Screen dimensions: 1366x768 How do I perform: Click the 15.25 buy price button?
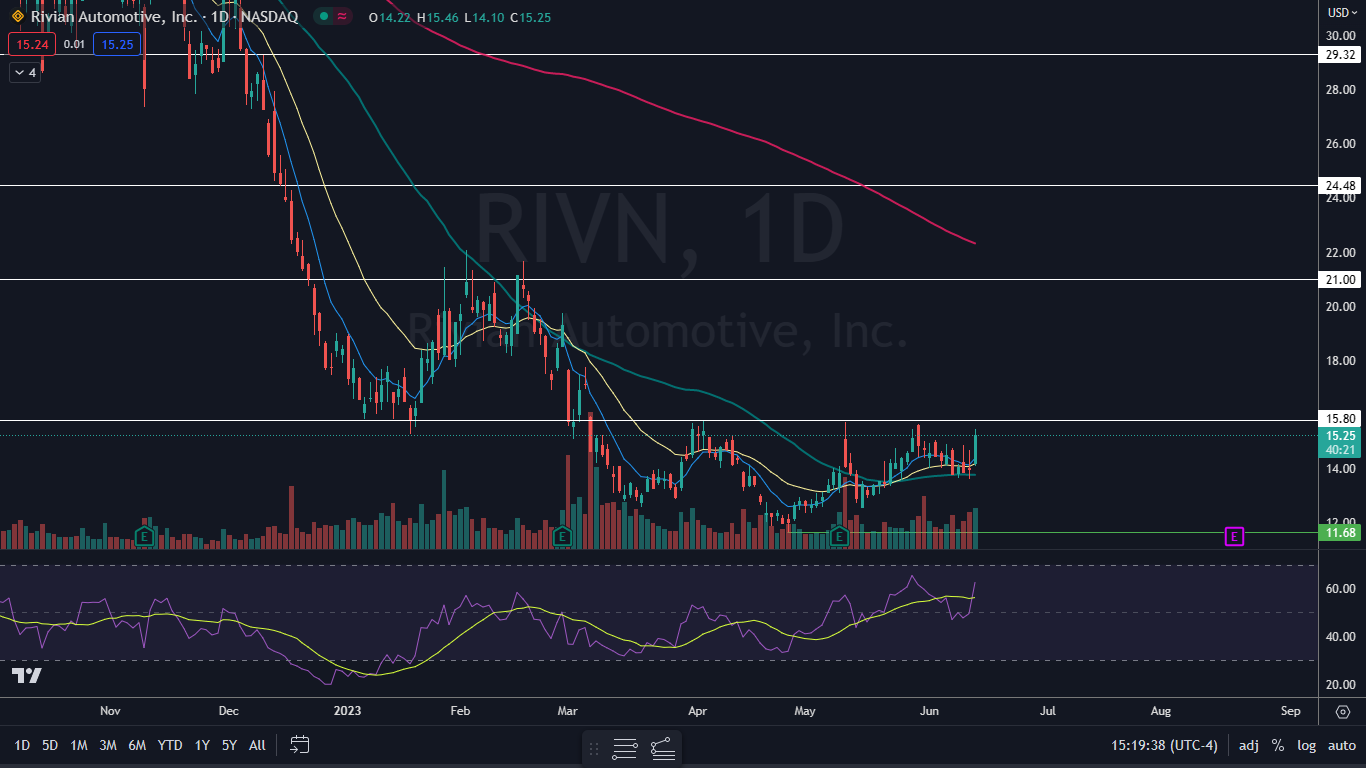117,44
